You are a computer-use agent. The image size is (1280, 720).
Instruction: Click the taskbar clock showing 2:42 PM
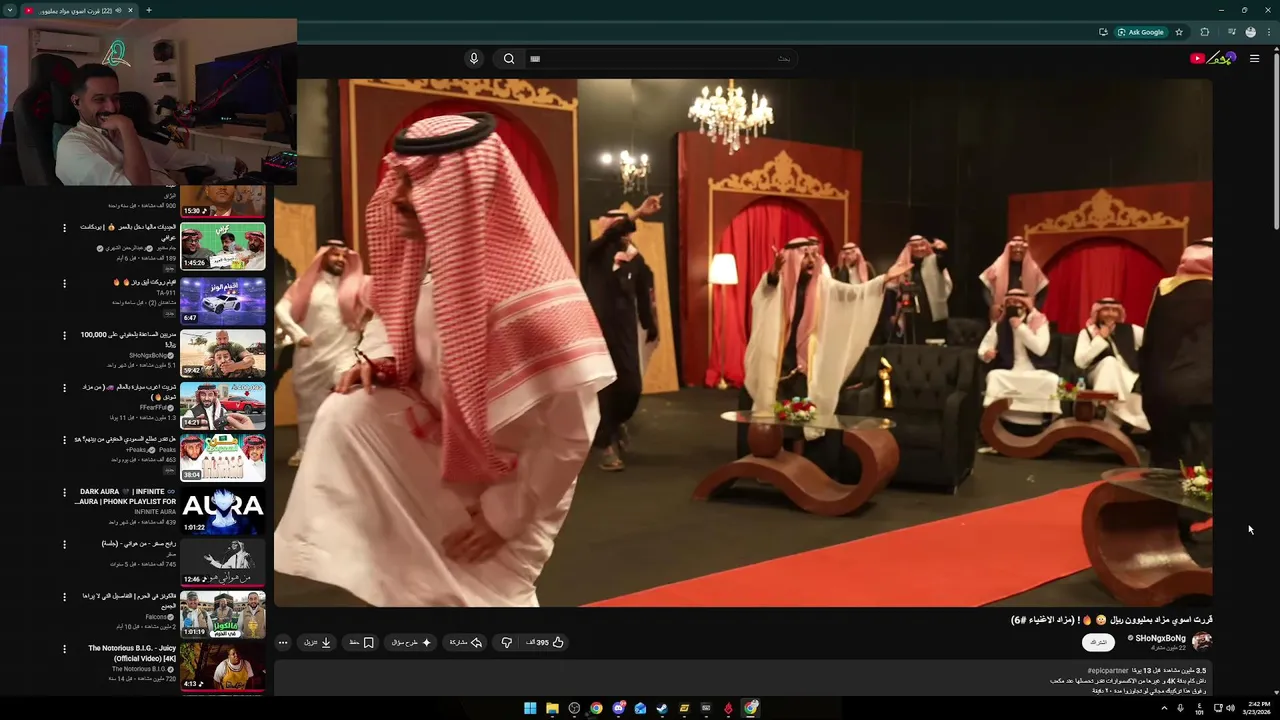pos(1258,708)
